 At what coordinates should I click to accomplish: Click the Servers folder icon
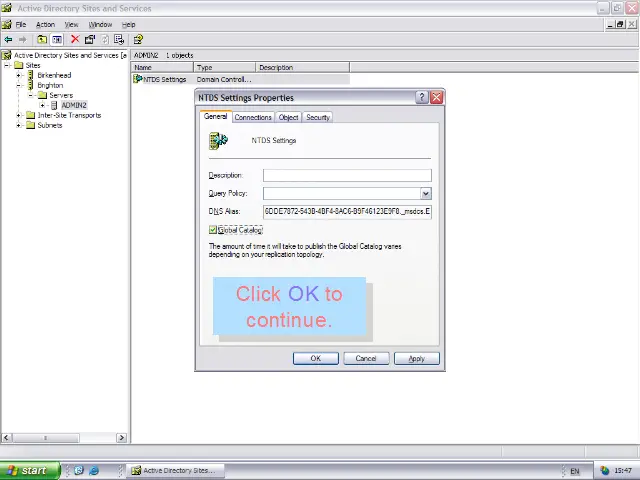pyautogui.click(x=42, y=95)
